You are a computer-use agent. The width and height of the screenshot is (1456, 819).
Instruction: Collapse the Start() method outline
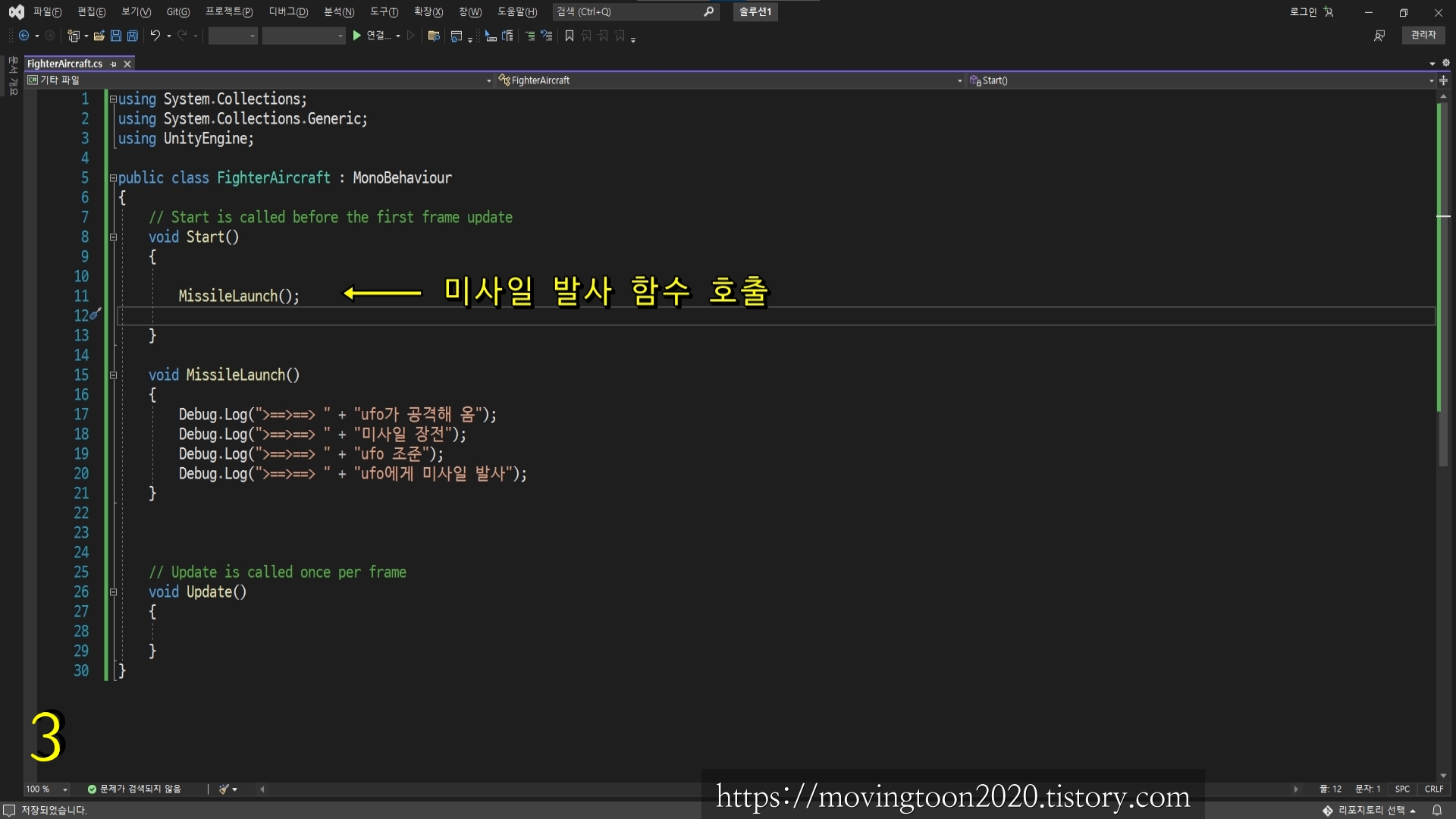(x=113, y=237)
